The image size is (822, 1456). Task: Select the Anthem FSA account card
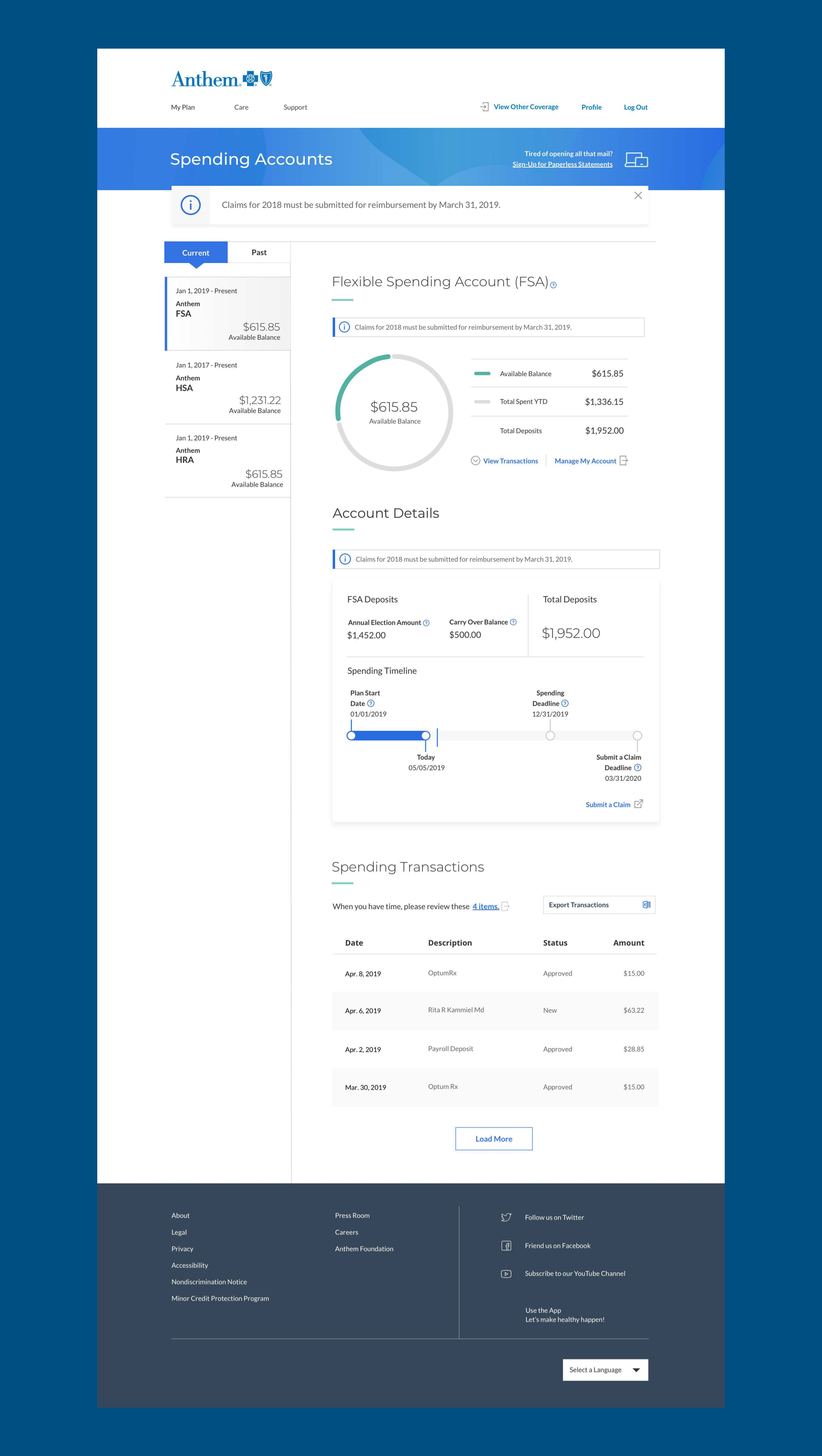click(228, 314)
